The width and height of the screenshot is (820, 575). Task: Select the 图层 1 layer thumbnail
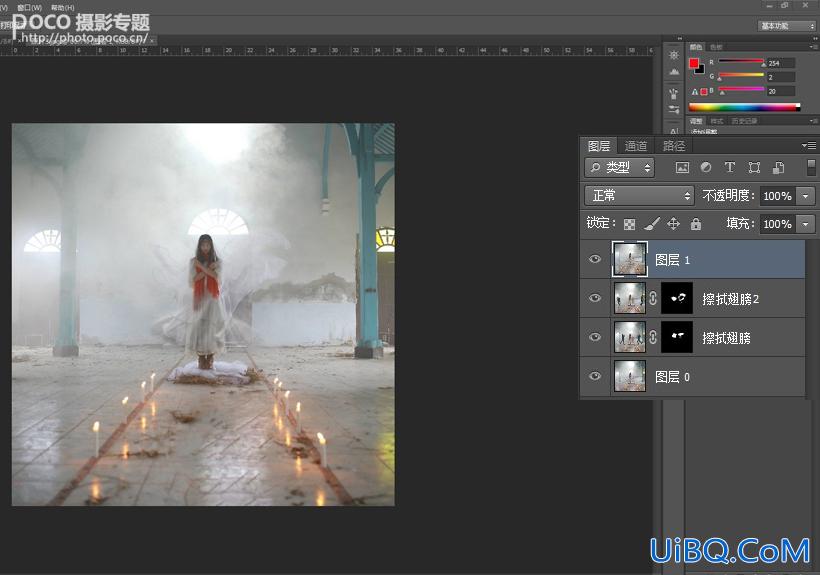[630, 259]
